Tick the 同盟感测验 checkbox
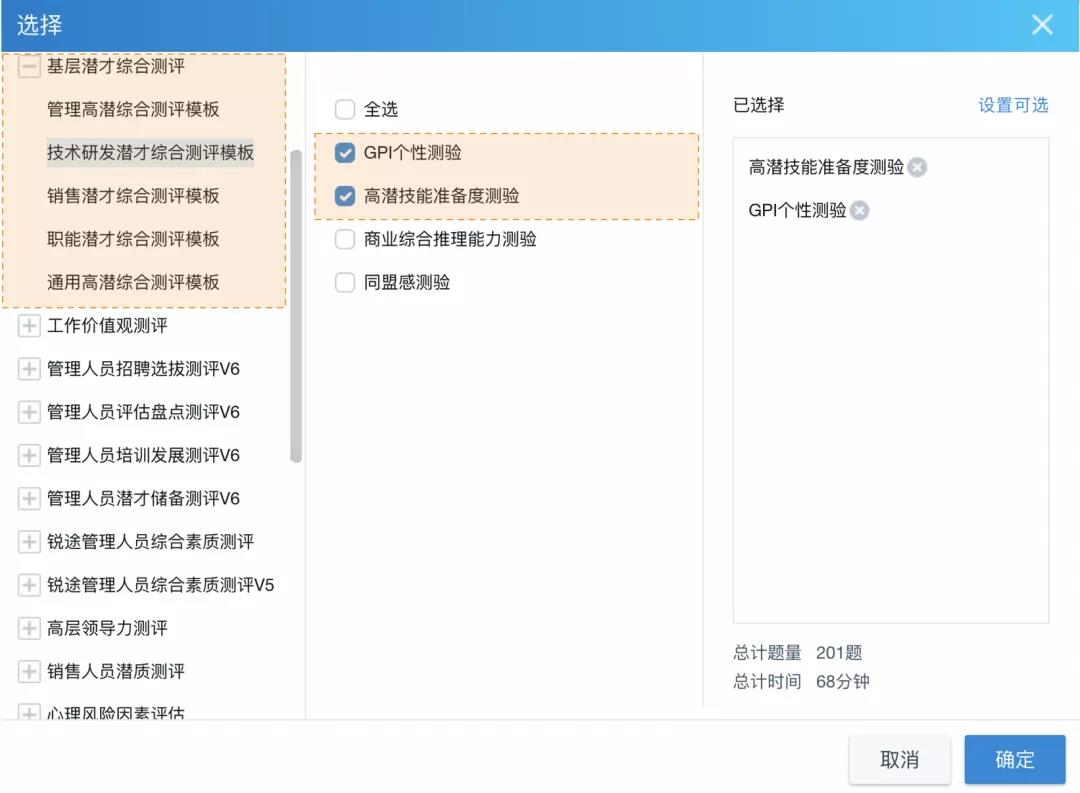This screenshot has width=1080, height=793. 345,283
